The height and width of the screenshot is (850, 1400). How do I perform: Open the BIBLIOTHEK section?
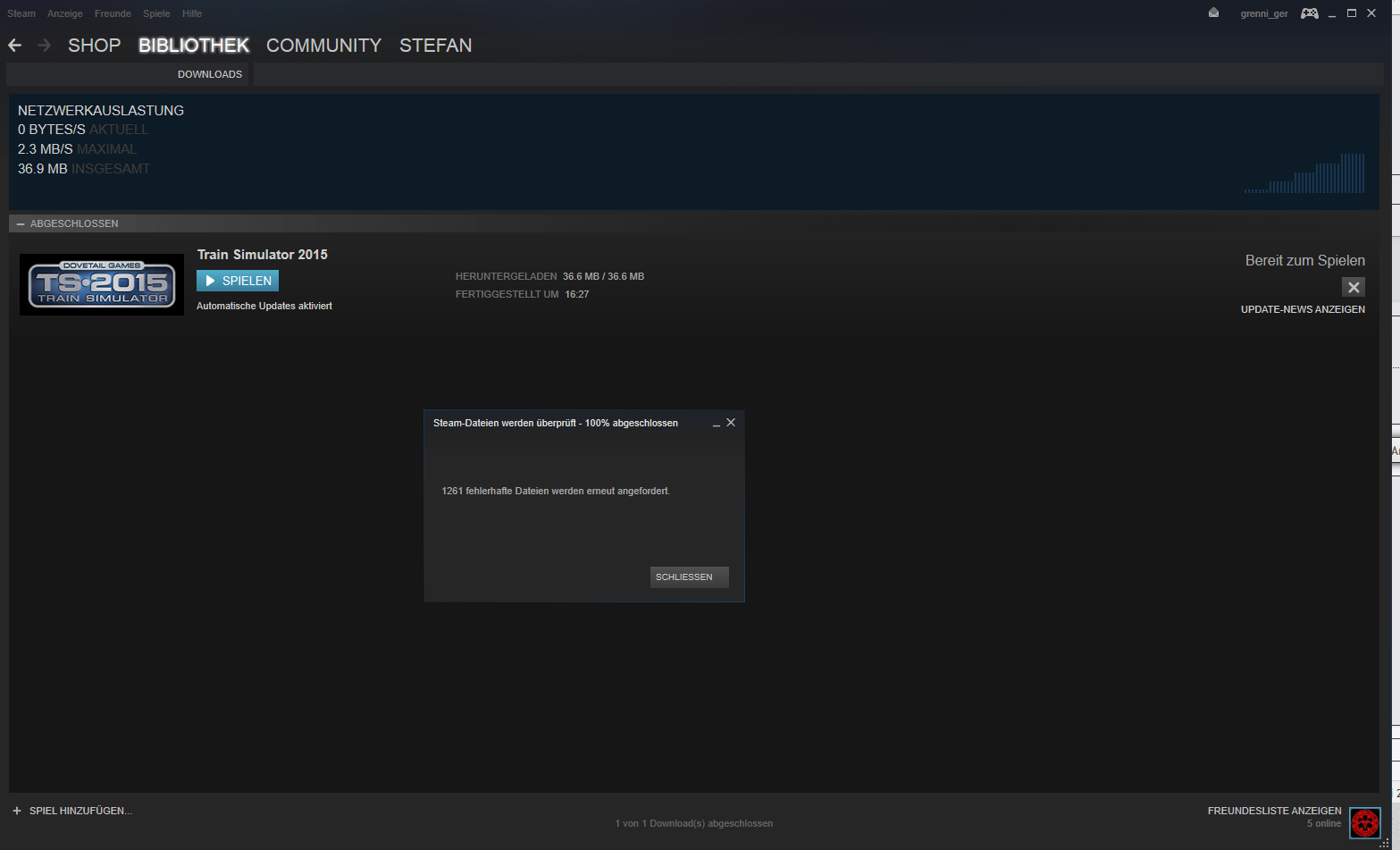coord(194,46)
